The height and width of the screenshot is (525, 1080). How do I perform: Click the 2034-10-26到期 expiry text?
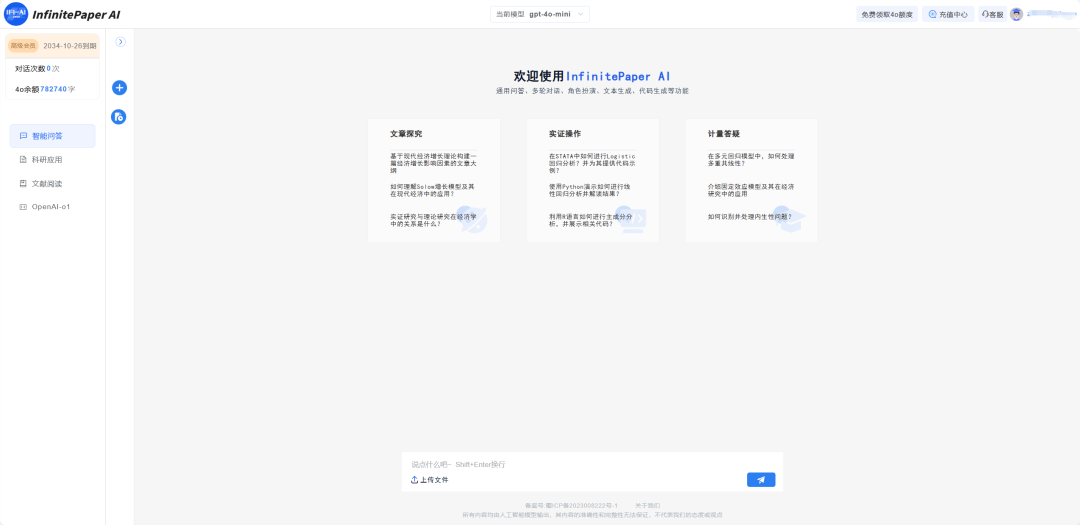click(x=70, y=45)
